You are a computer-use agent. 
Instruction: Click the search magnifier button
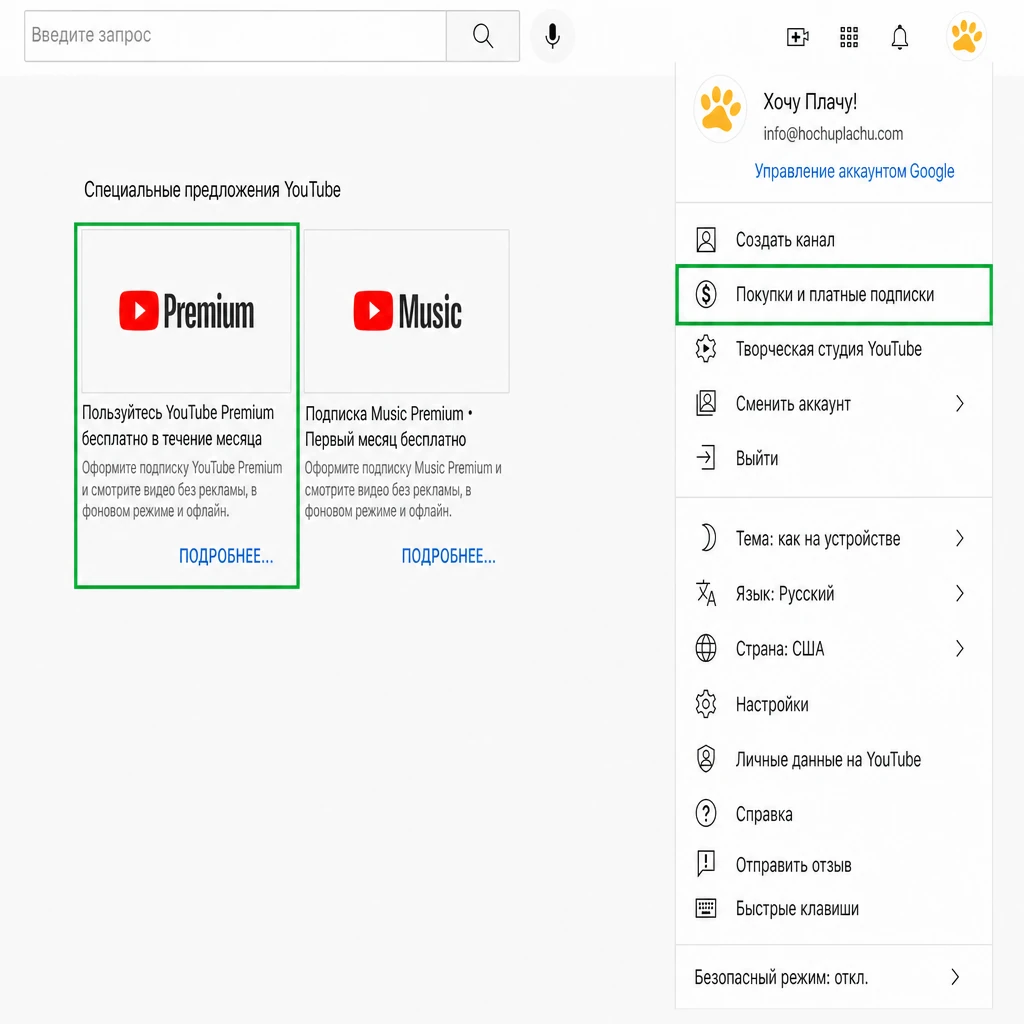click(x=483, y=36)
